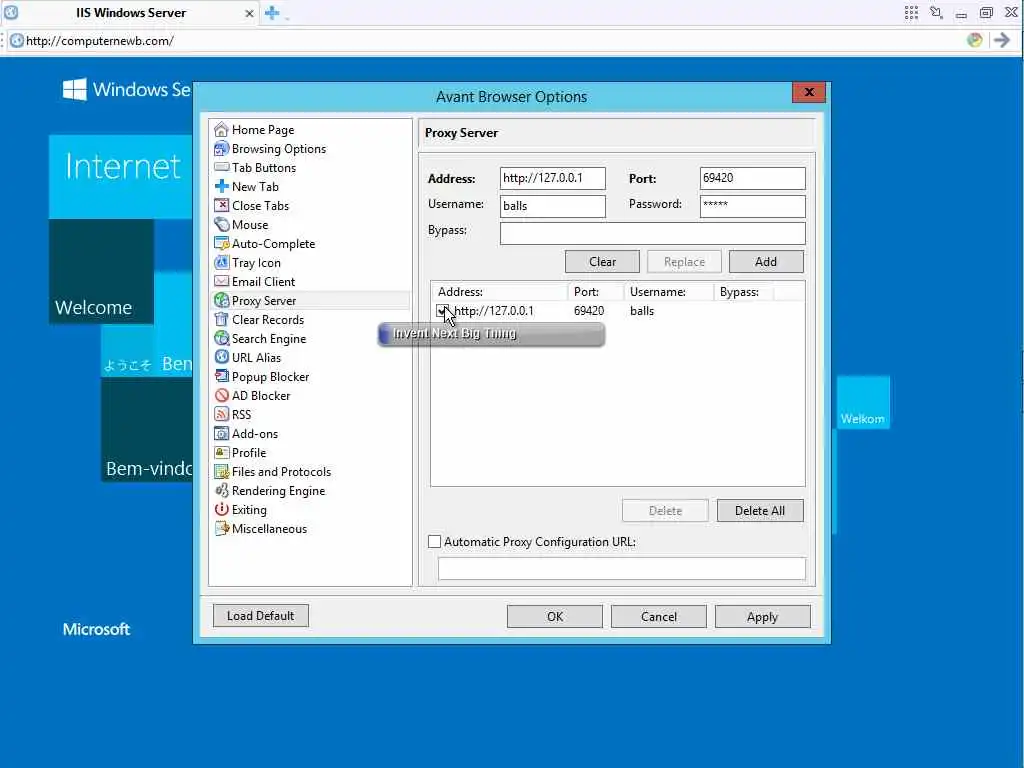Click the Welkom tile on IIS page

pyautogui.click(x=863, y=402)
